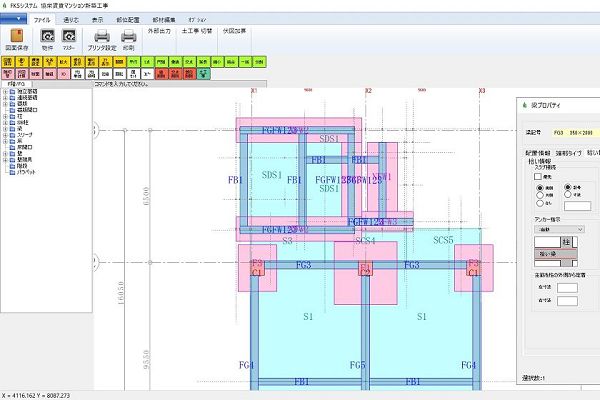Image resolution: width=600 pixels, height=400 pixels.
Task: Select the top radio of the three-option group
Action: pyautogui.click(x=540, y=188)
